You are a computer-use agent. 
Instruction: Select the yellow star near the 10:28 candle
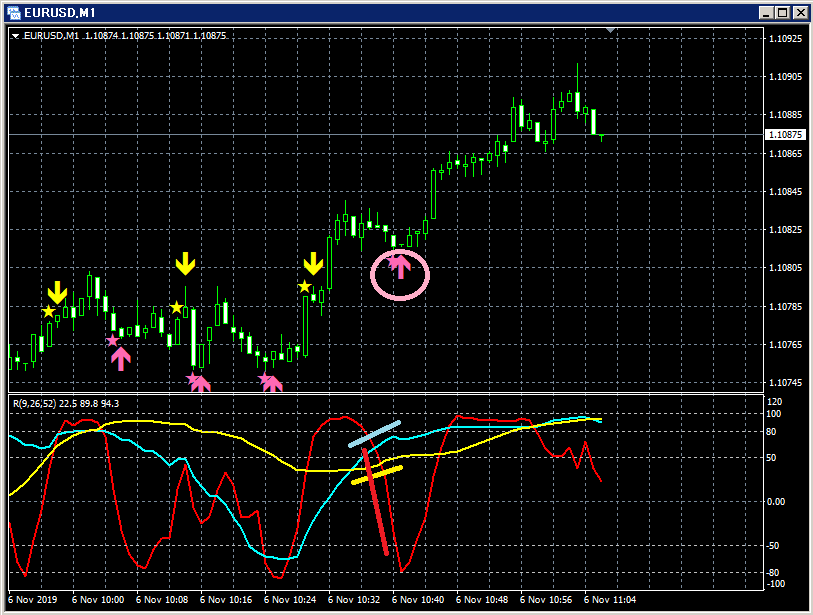[x=304, y=286]
